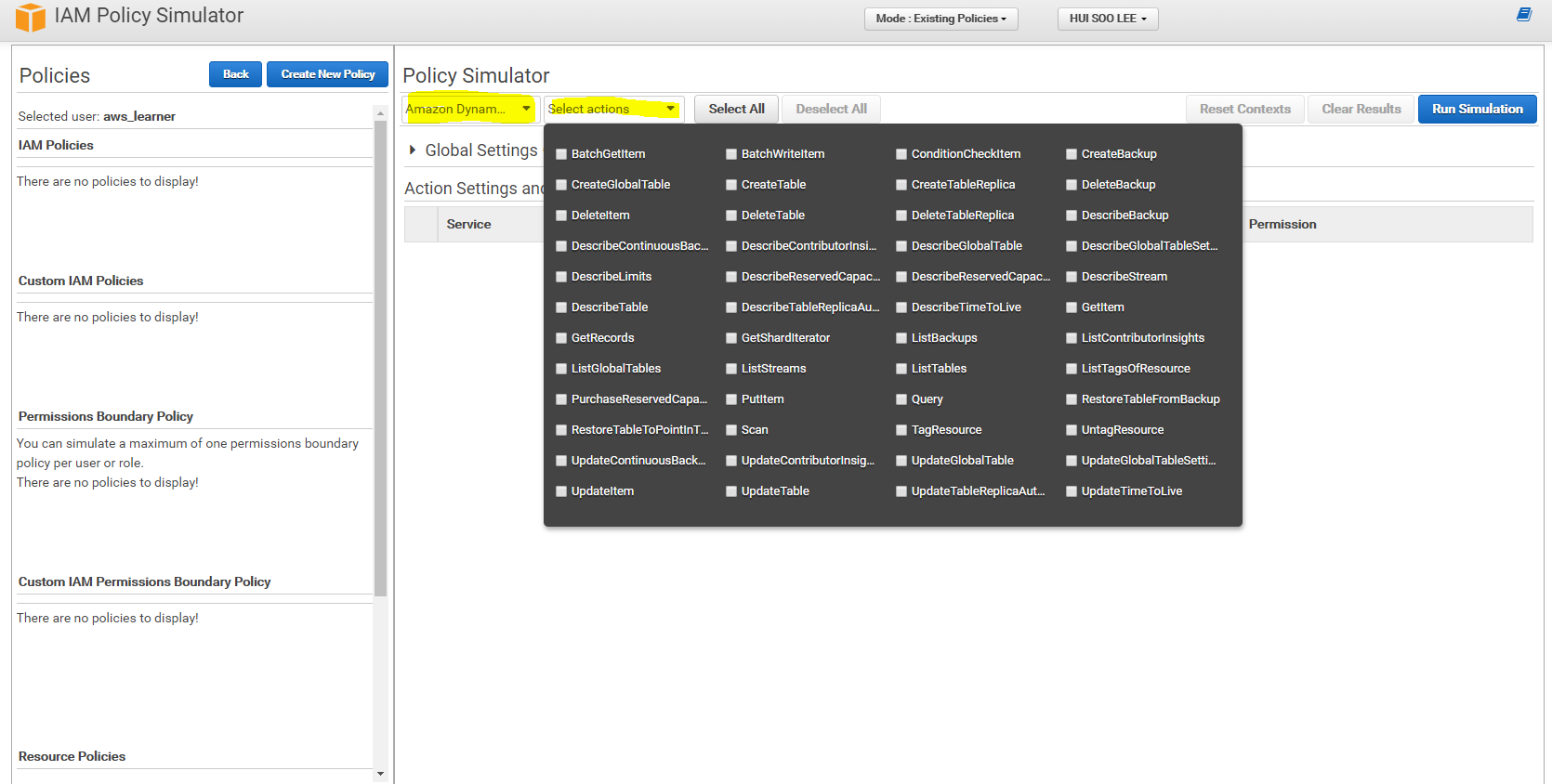This screenshot has width=1552, height=784.
Task: Enable the DeleteTable checkbox
Action: (731, 216)
